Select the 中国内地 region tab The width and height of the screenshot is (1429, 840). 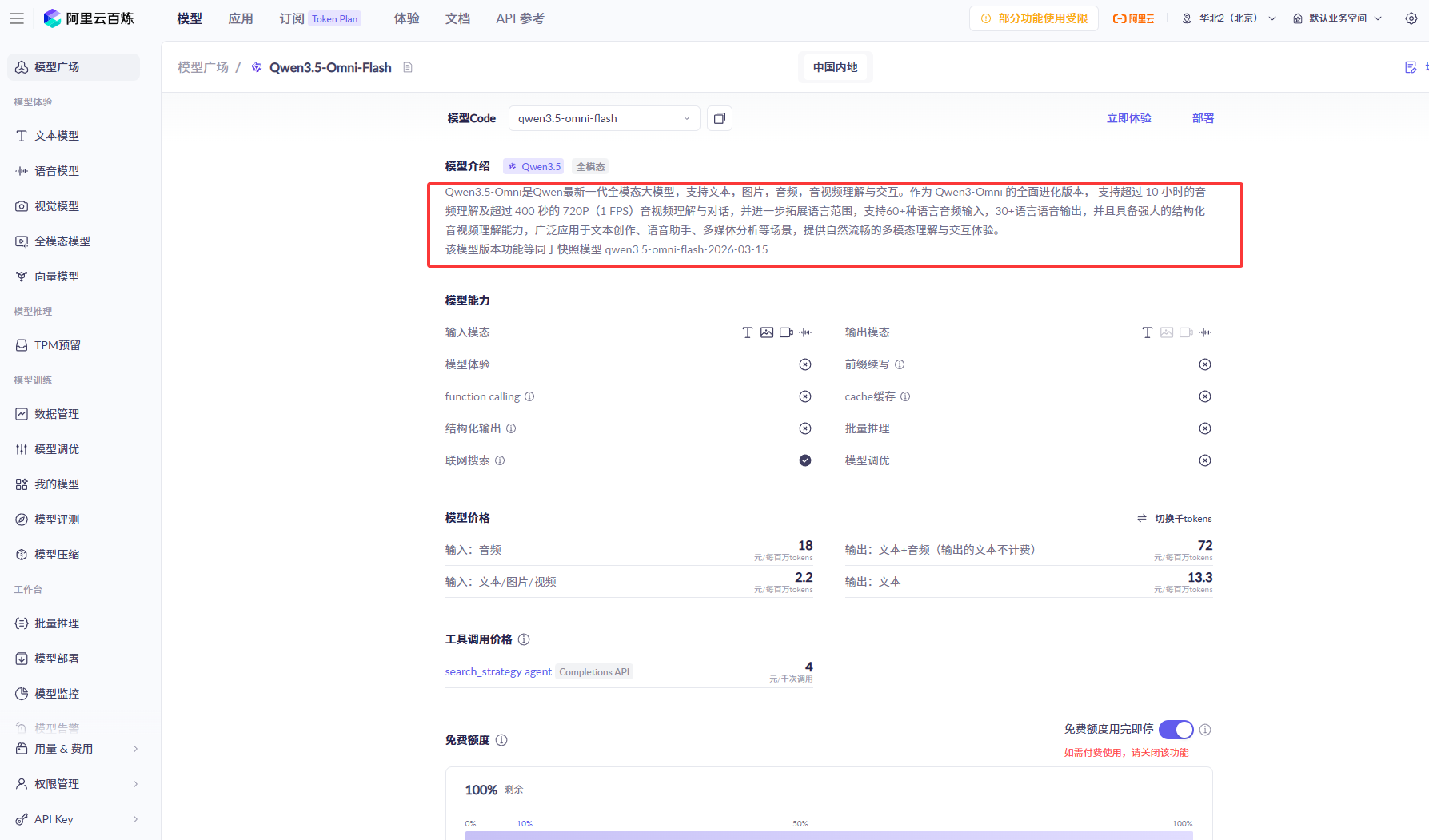[836, 67]
